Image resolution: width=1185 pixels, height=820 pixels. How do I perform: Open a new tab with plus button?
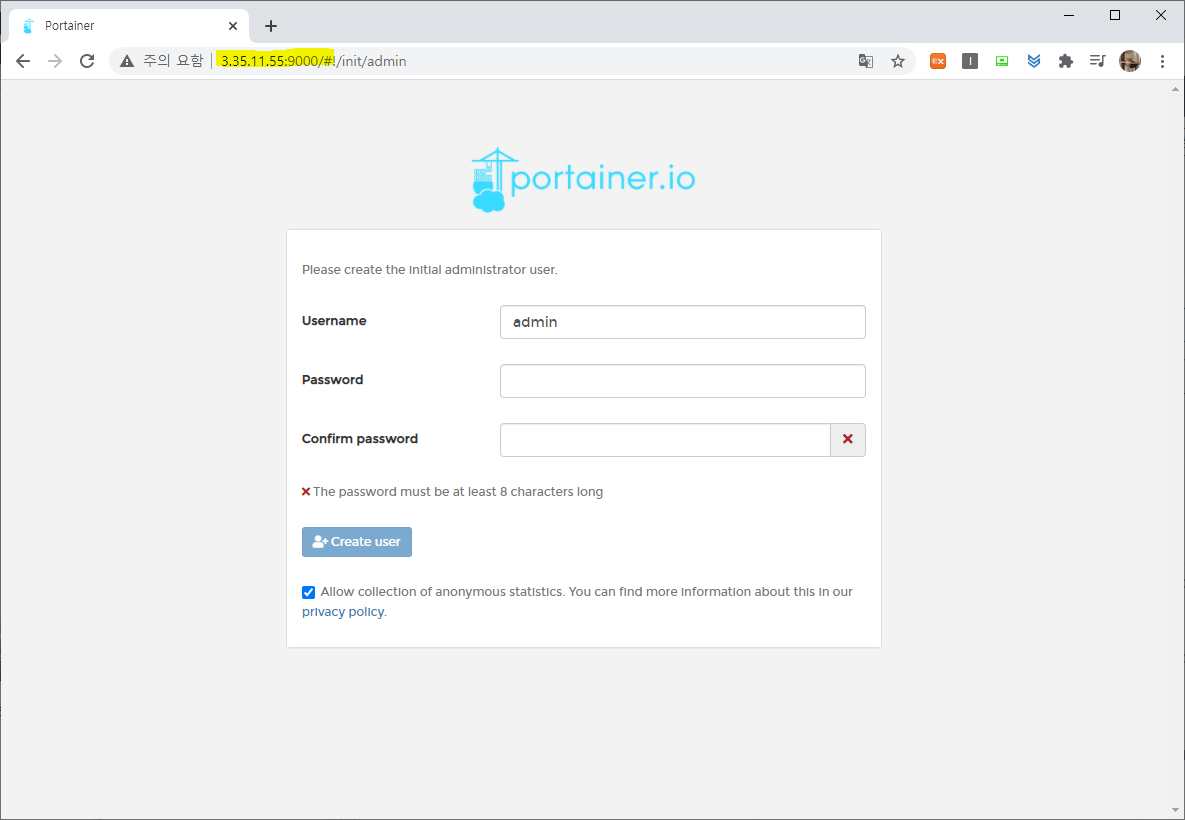pyautogui.click(x=271, y=26)
